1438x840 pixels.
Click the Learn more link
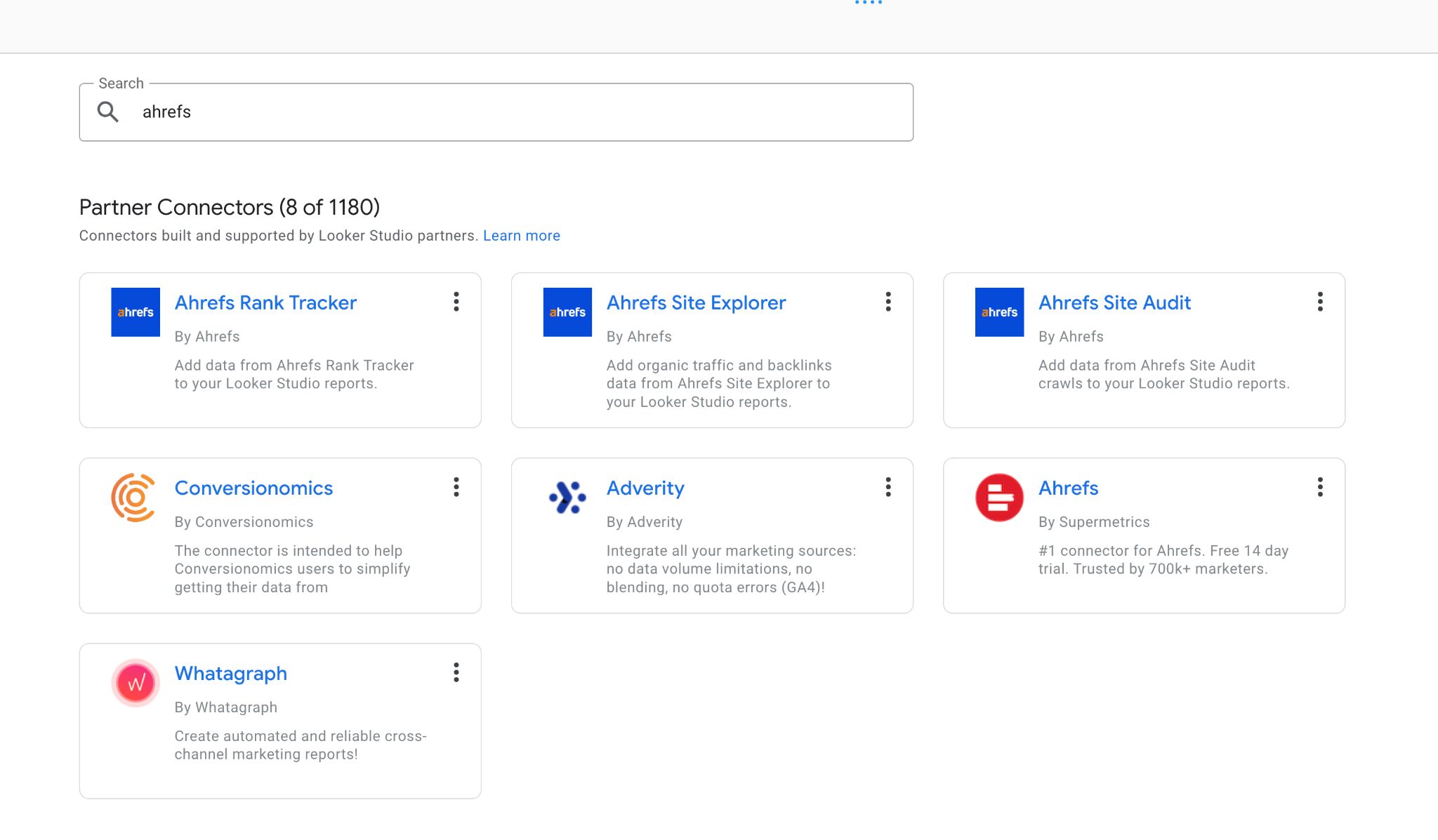[x=521, y=235]
